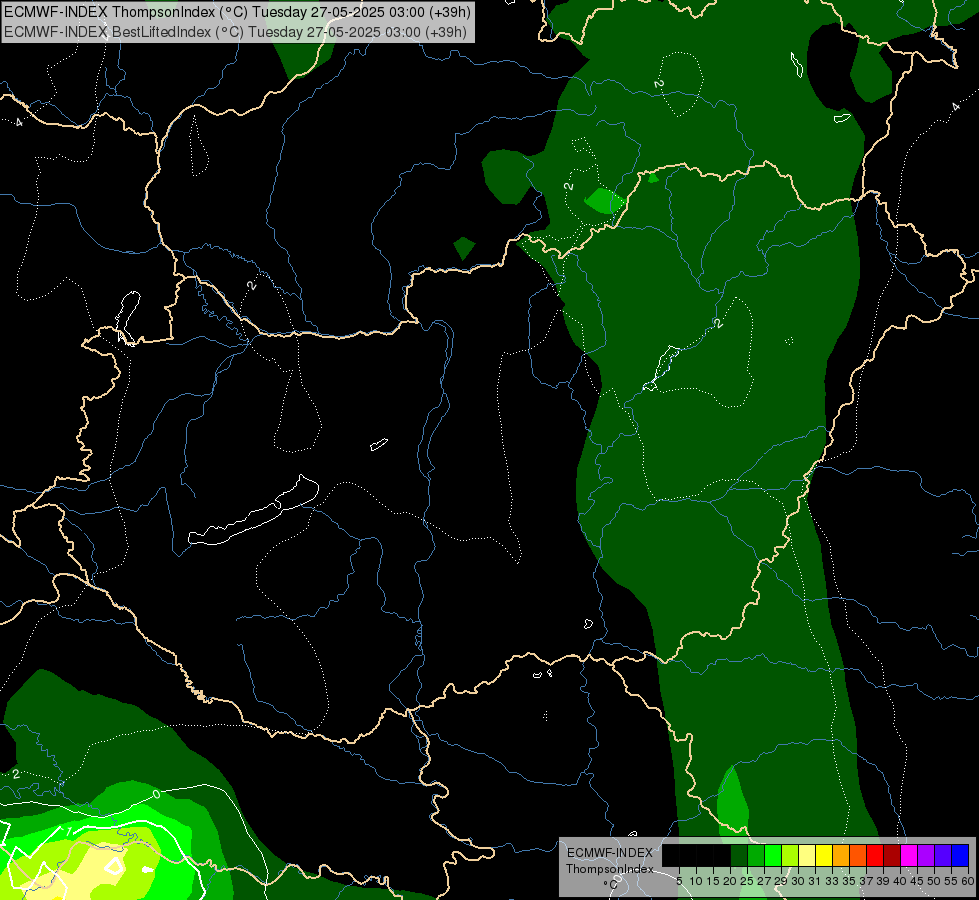Click the legend value 25 label
Viewport: 979px width, 900px height.
click(747, 881)
